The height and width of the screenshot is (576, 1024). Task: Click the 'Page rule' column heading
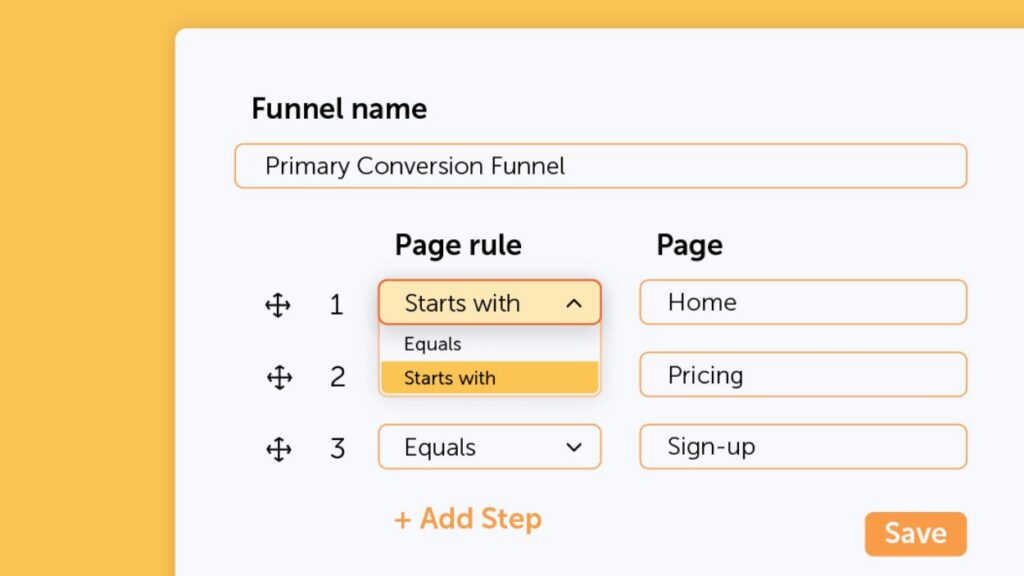pos(458,245)
